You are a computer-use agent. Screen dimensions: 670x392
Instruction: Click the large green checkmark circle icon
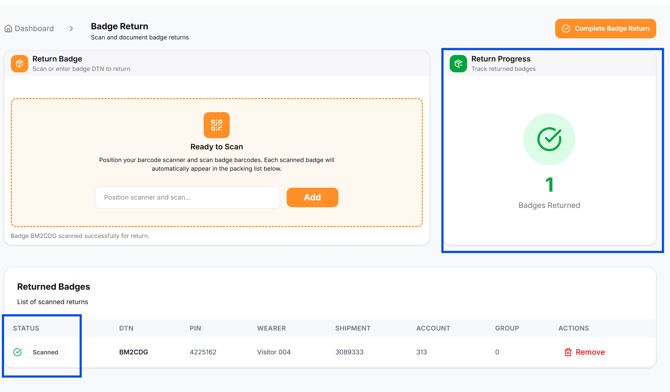pyautogui.click(x=549, y=139)
